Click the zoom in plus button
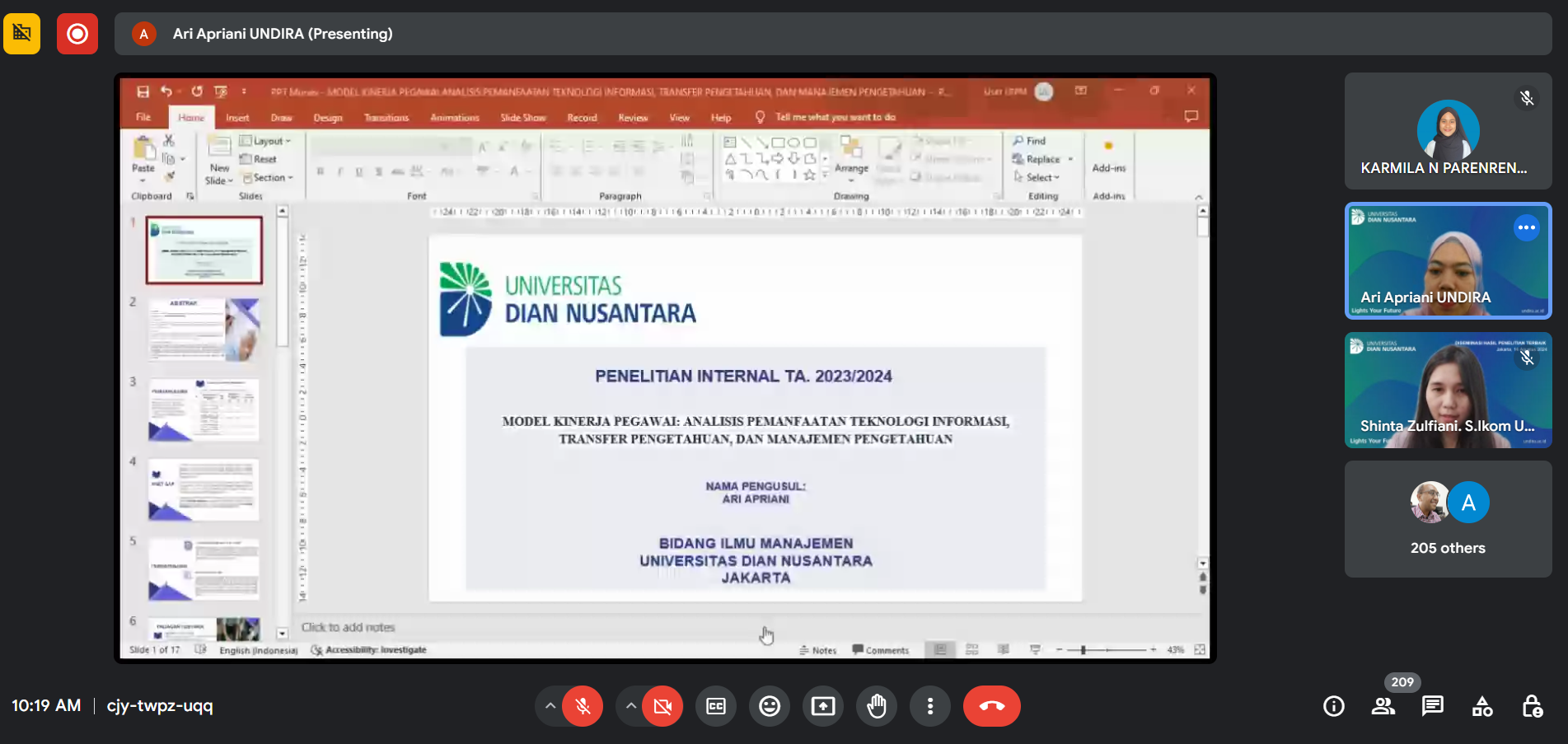Viewport: 1568px width, 744px height. tap(1154, 650)
